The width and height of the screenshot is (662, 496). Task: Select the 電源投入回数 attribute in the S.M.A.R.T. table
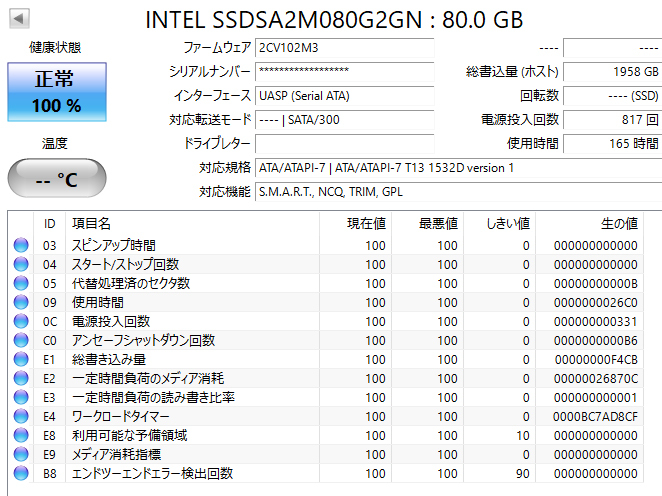point(111,321)
